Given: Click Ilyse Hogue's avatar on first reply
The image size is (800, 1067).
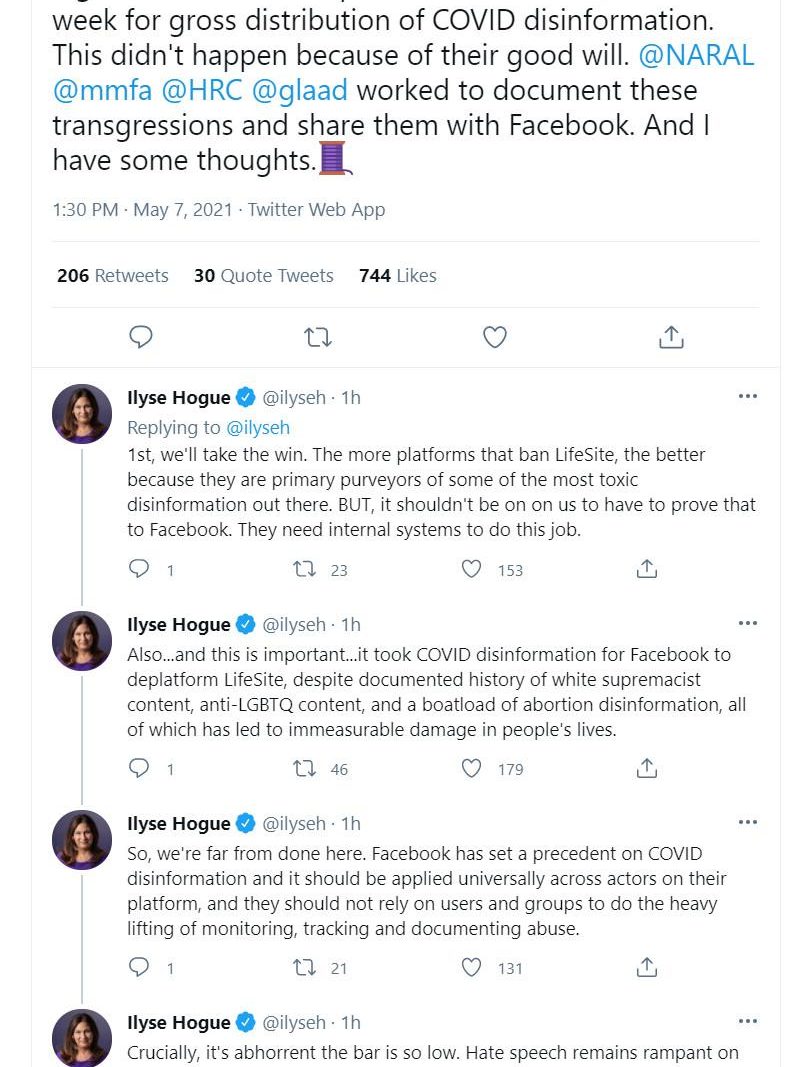Looking at the screenshot, I should 82,413.
